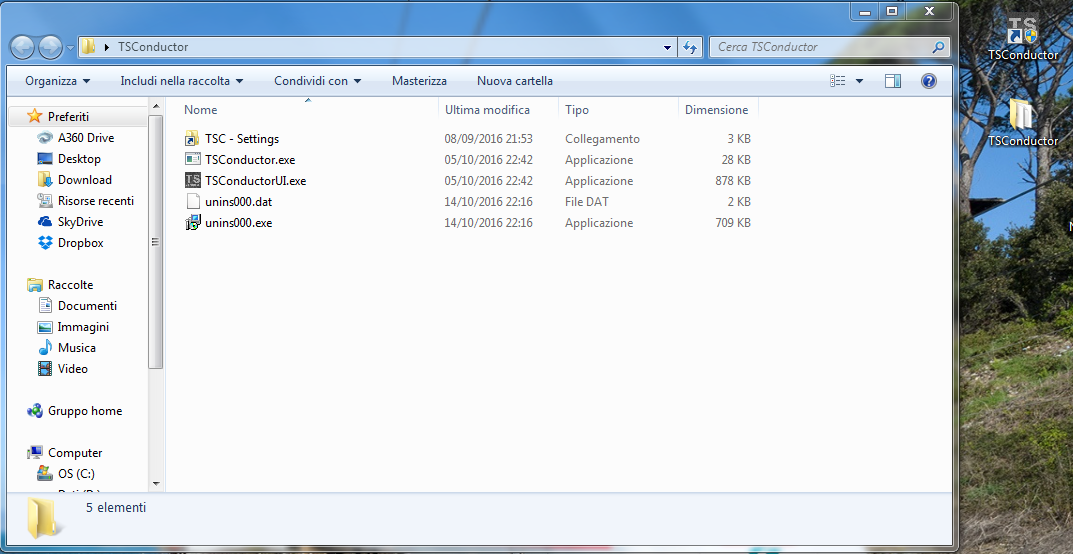Open the Condividi con menu
This screenshot has height=554, width=1073.
pyautogui.click(x=318, y=81)
